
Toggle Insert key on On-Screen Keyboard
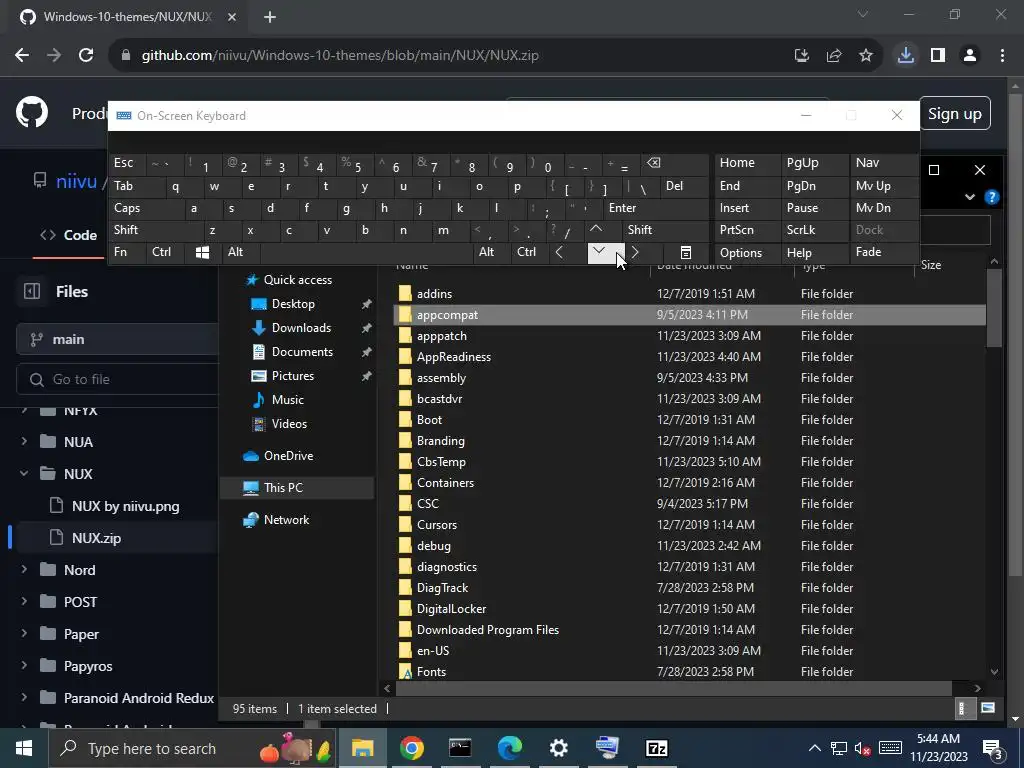pyautogui.click(x=747, y=208)
